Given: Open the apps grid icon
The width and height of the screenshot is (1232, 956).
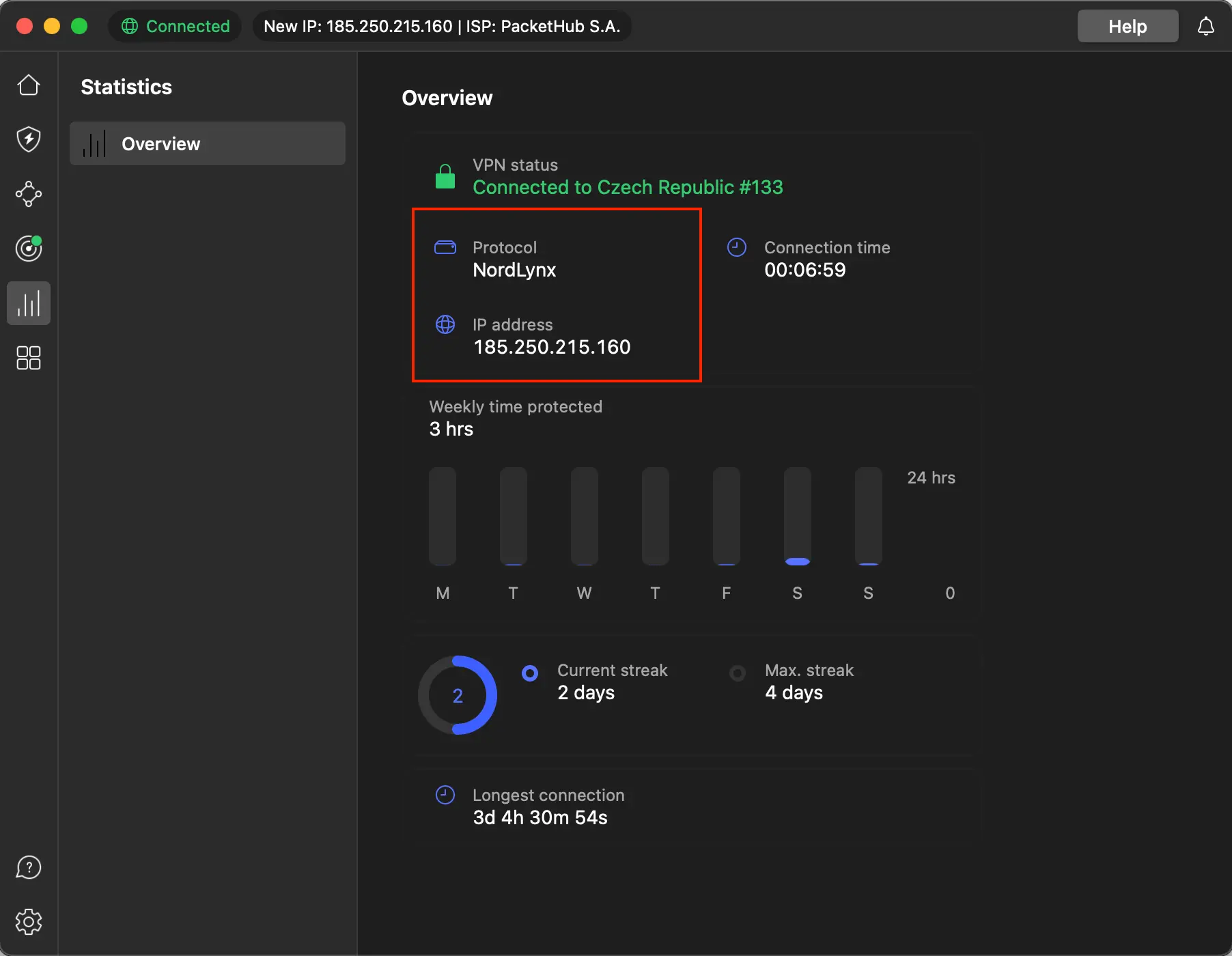Looking at the screenshot, I should pyautogui.click(x=29, y=358).
